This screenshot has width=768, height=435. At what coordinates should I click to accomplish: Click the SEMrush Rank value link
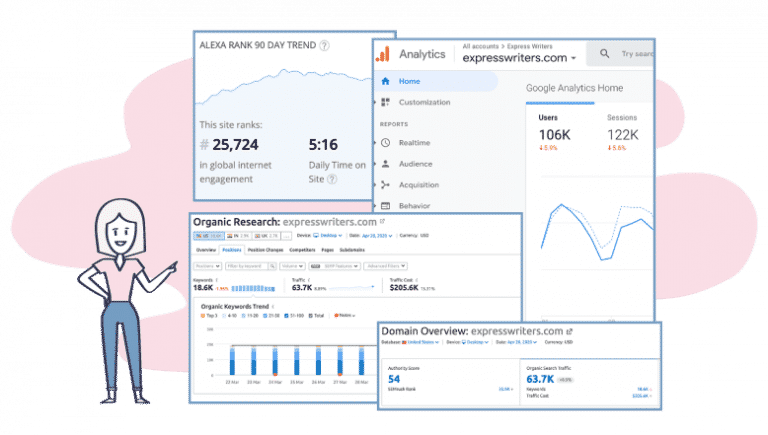(505, 389)
